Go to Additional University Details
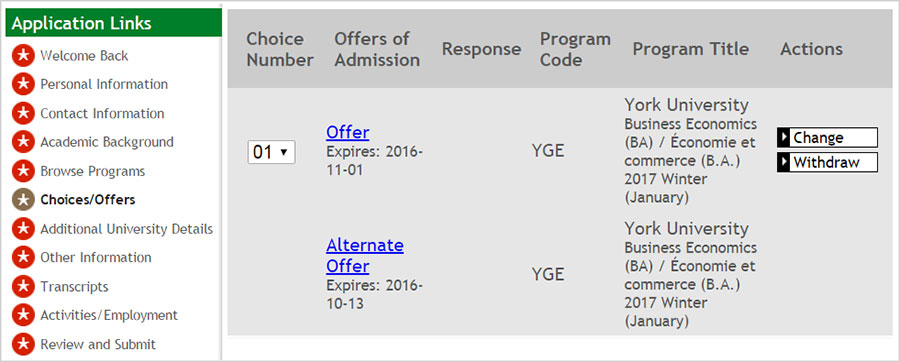The height and width of the screenshot is (362, 900). coord(126,229)
